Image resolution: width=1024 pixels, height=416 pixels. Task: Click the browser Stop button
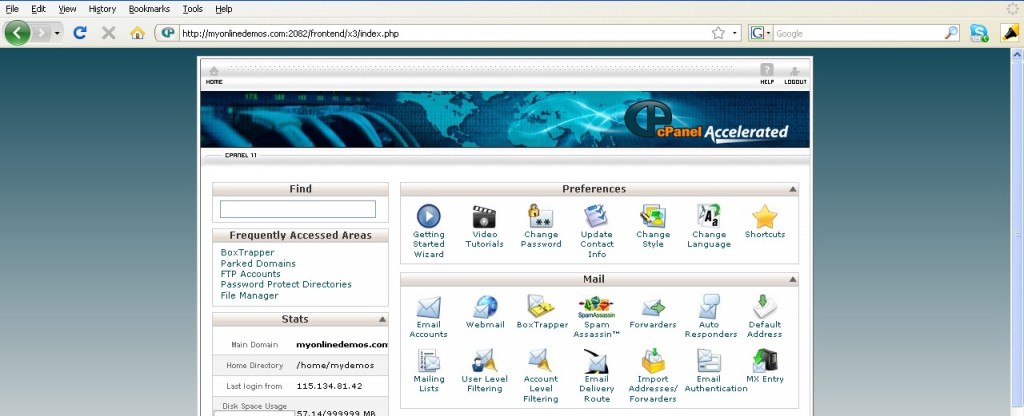tap(108, 33)
